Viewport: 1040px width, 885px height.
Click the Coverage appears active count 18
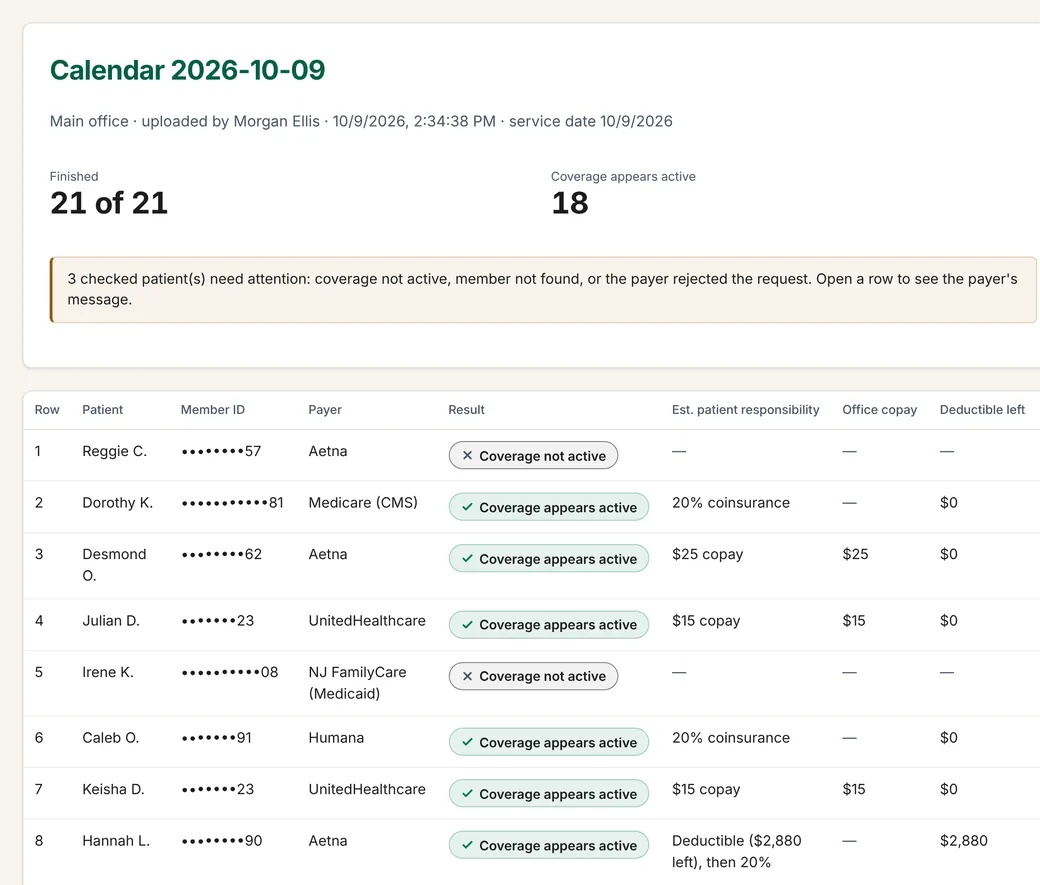click(x=623, y=194)
